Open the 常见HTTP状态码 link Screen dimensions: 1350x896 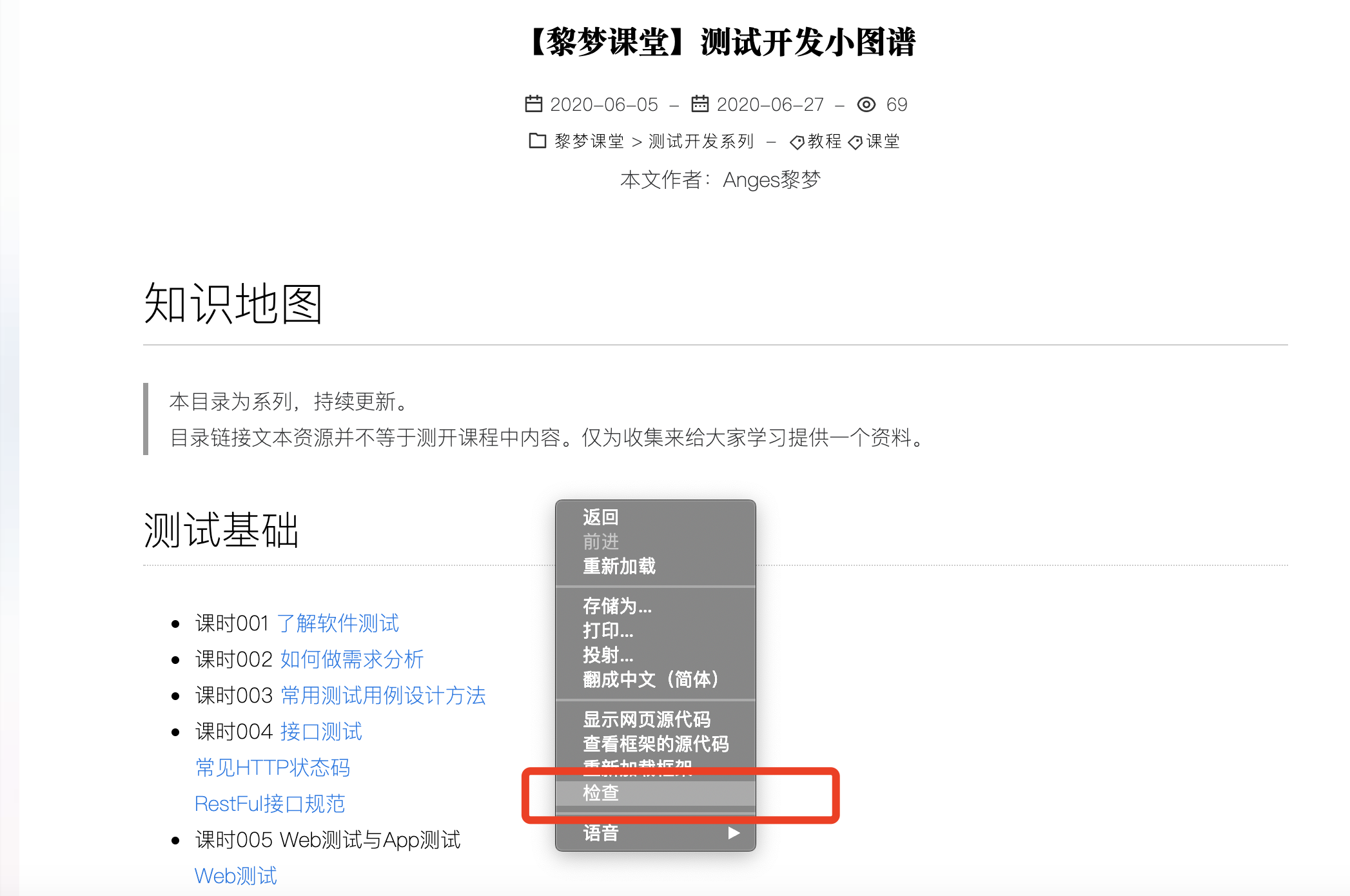click(273, 768)
